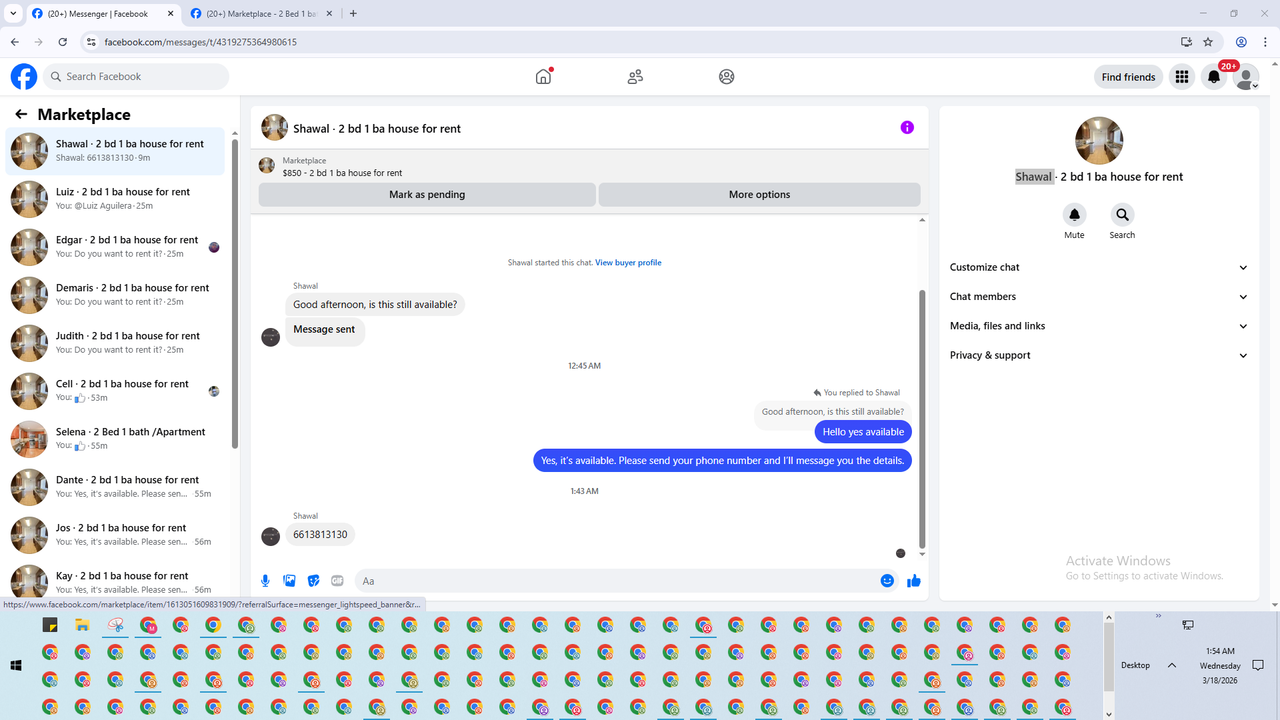Click the purple conversation information icon
Image resolution: width=1280 pixels, height=720 pixels.
(907, 127)
